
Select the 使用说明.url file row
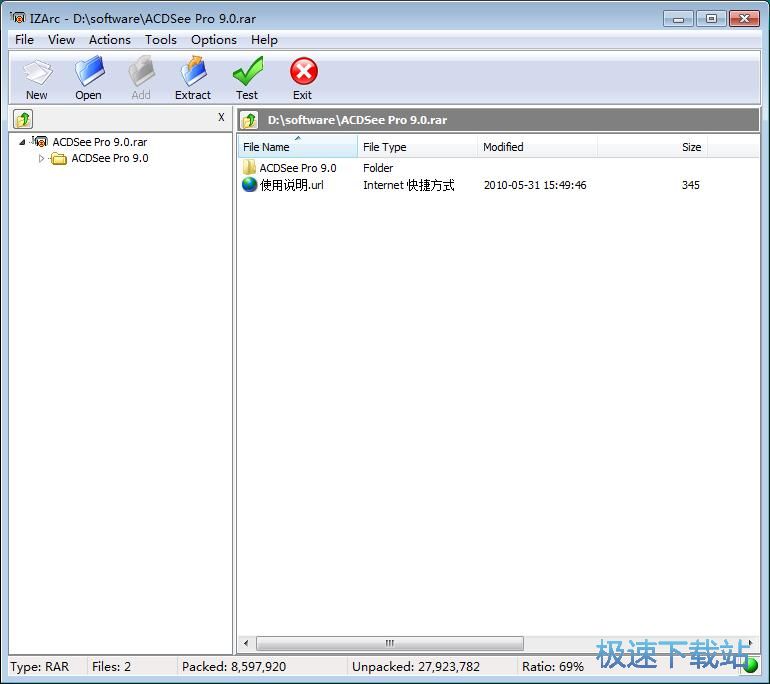coord(292,185)
